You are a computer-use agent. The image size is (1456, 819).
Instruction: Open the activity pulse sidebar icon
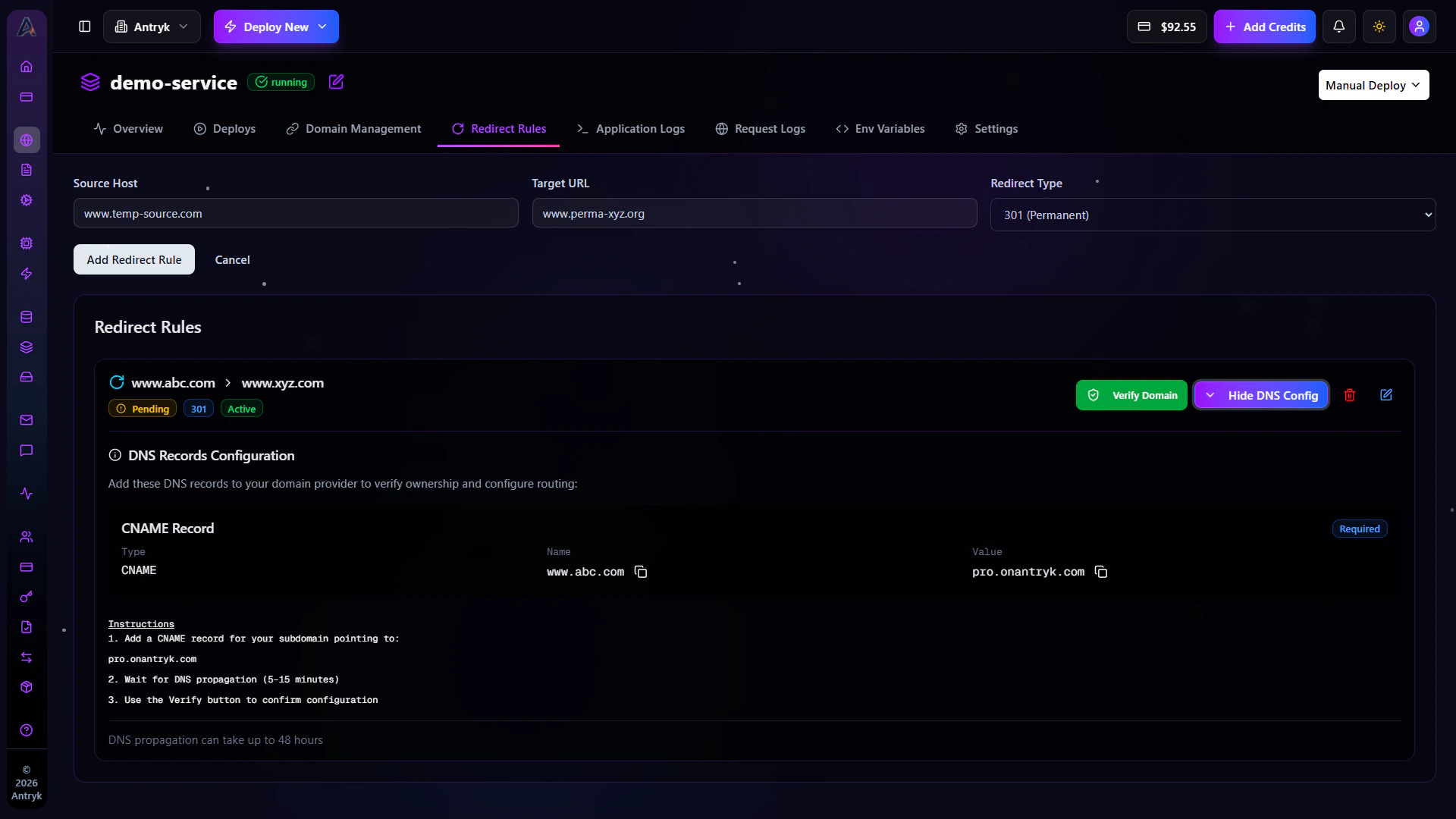pyautogui.click(x=27, y=494)
